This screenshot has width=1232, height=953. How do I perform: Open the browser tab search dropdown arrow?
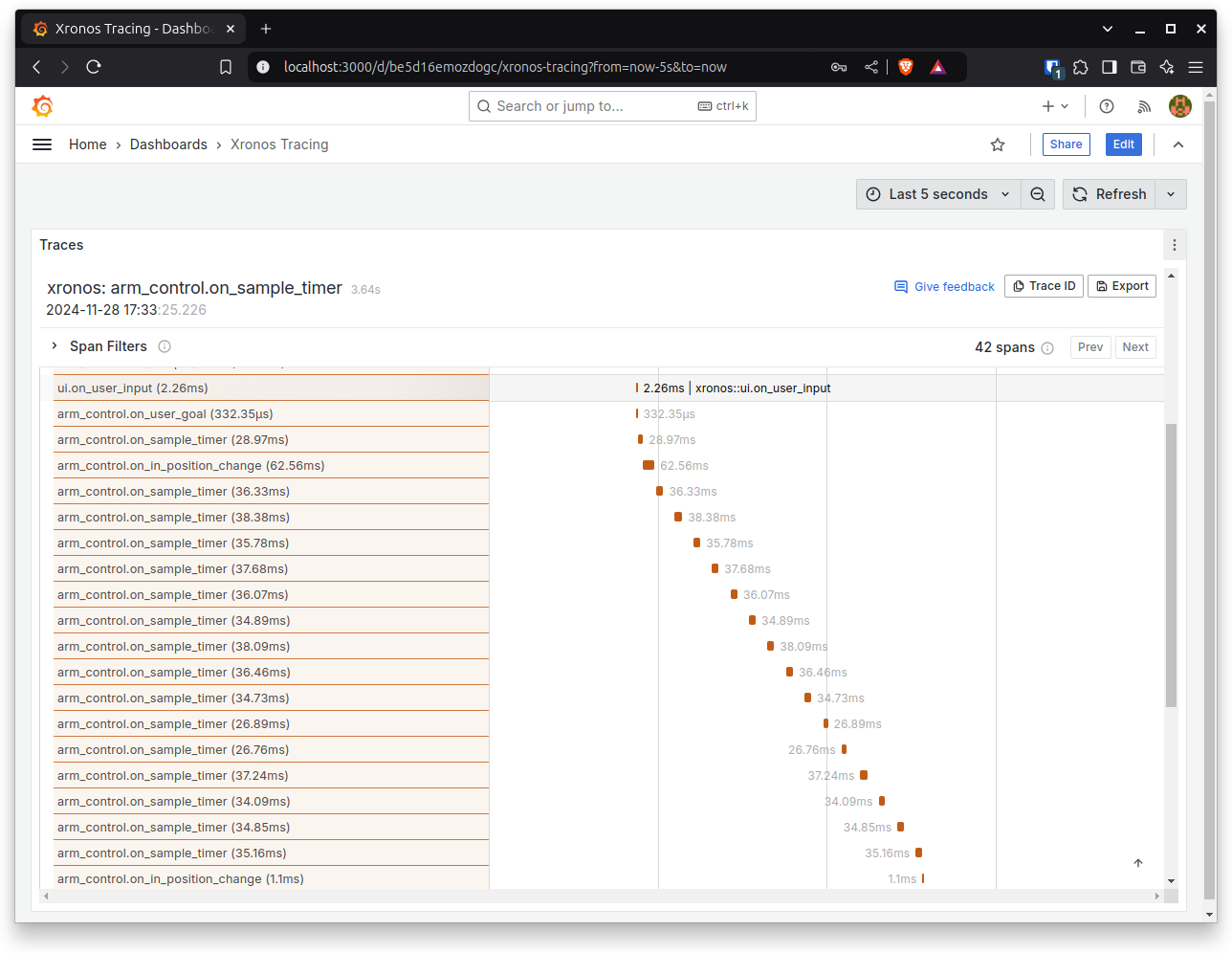[x=1108, y=29]
